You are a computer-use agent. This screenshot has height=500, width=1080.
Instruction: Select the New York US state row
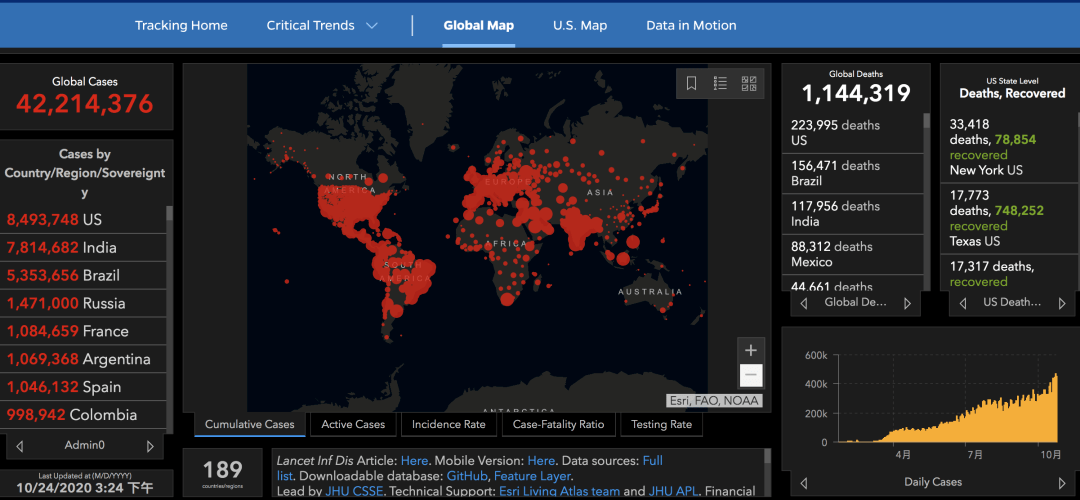1007,147
